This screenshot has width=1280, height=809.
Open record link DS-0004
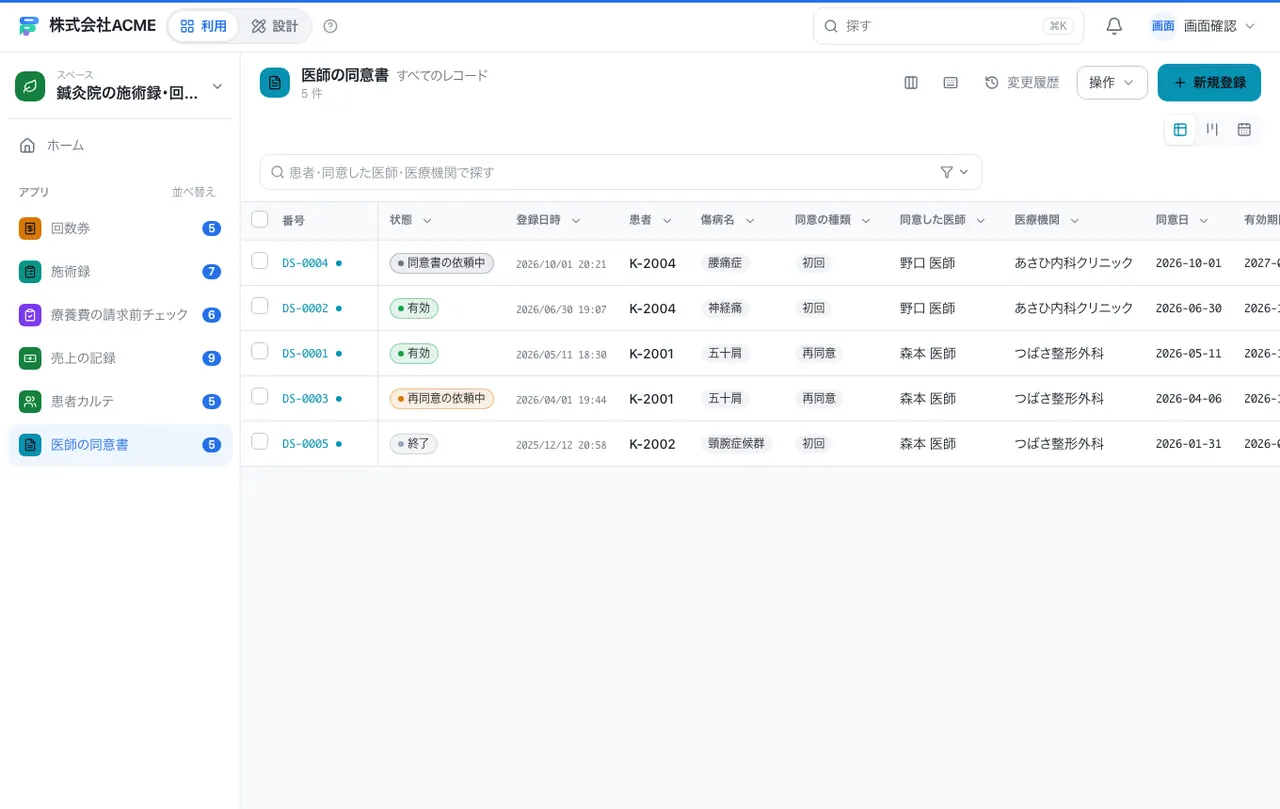tap(305, 264)
